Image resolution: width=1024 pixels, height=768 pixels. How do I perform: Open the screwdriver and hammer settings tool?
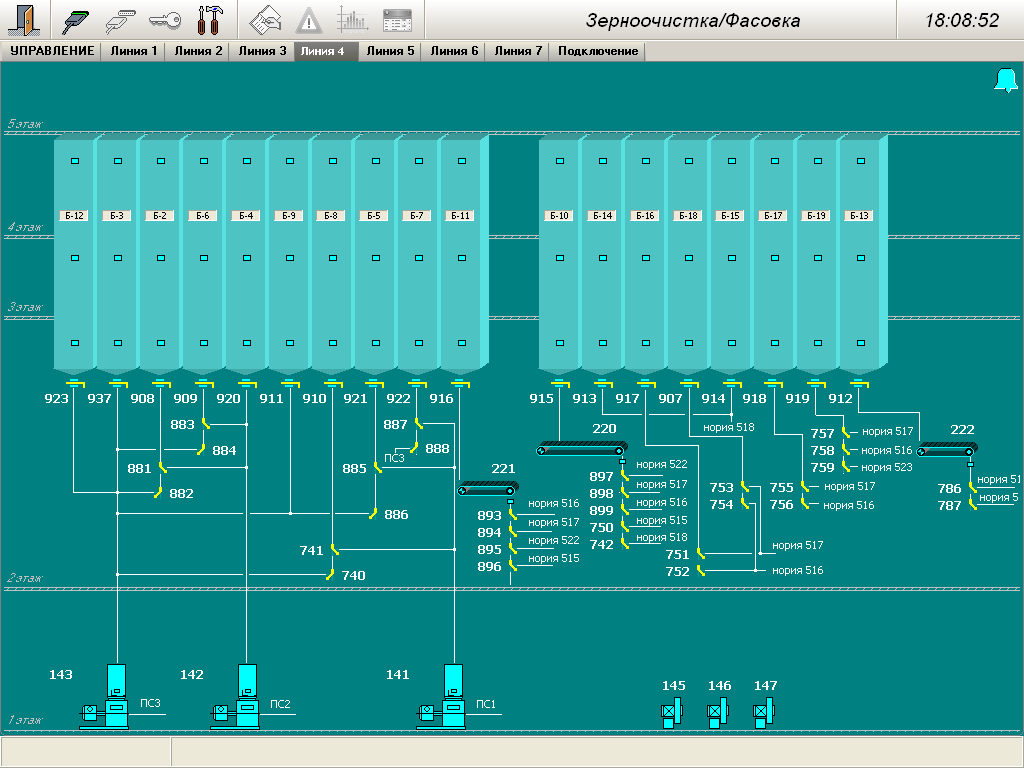[210, 19]
